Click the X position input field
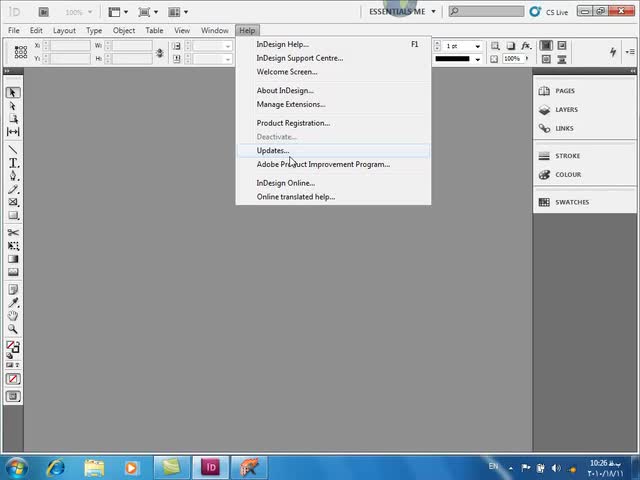Image resolution: width=640 pixels, height=480 pixels. click(70, 46)
